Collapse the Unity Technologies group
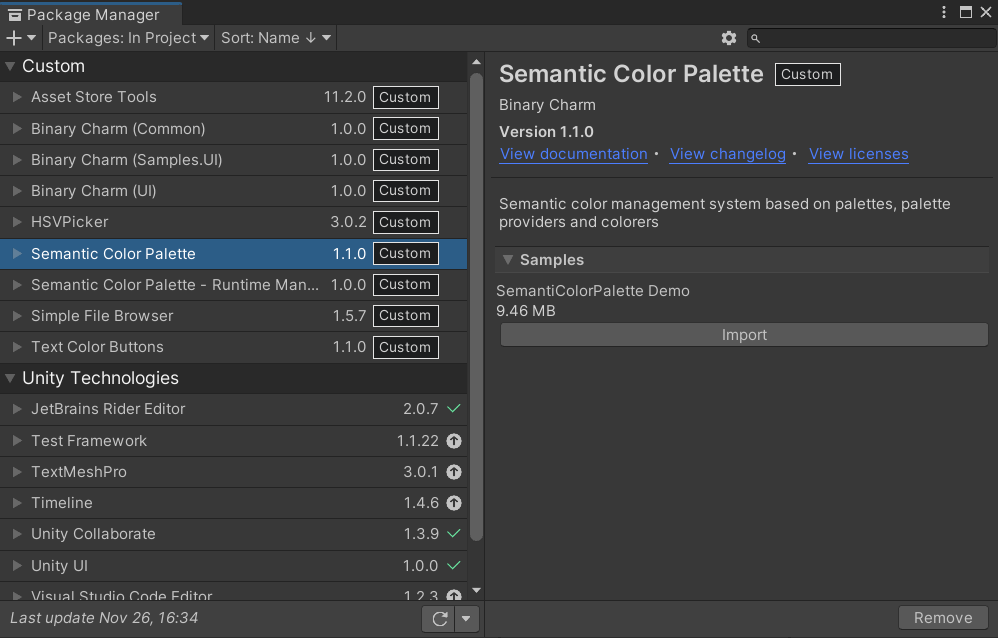 10,378
